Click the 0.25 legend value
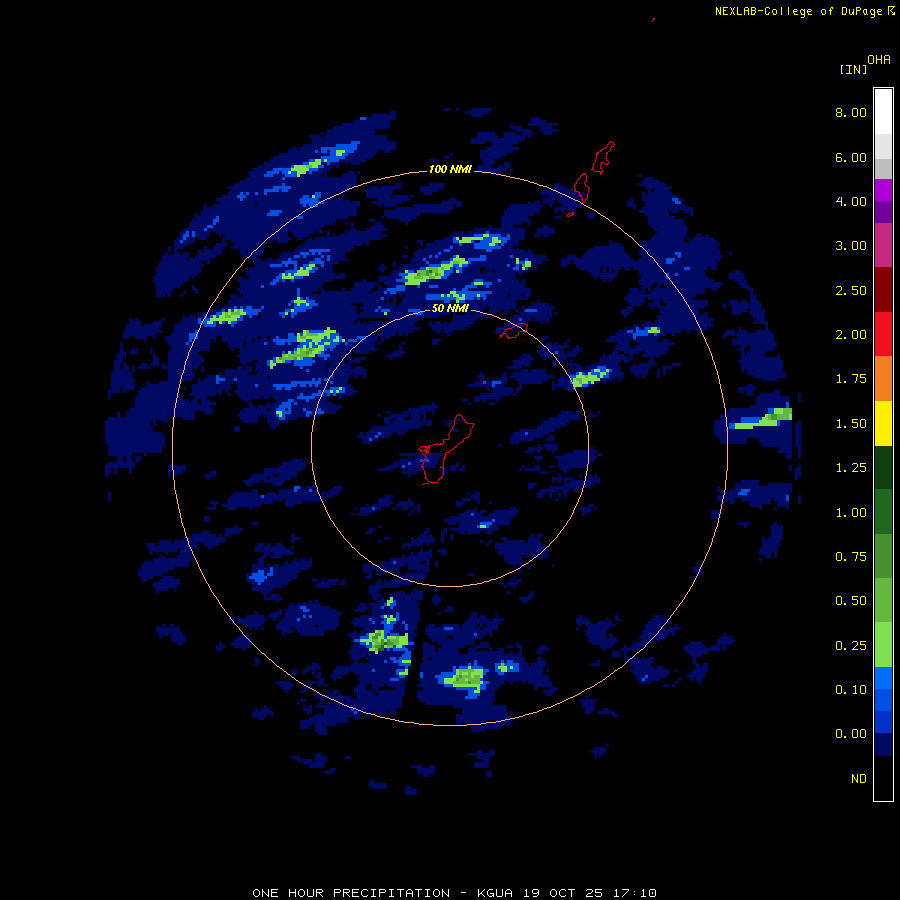 click(x=851, y=646)
